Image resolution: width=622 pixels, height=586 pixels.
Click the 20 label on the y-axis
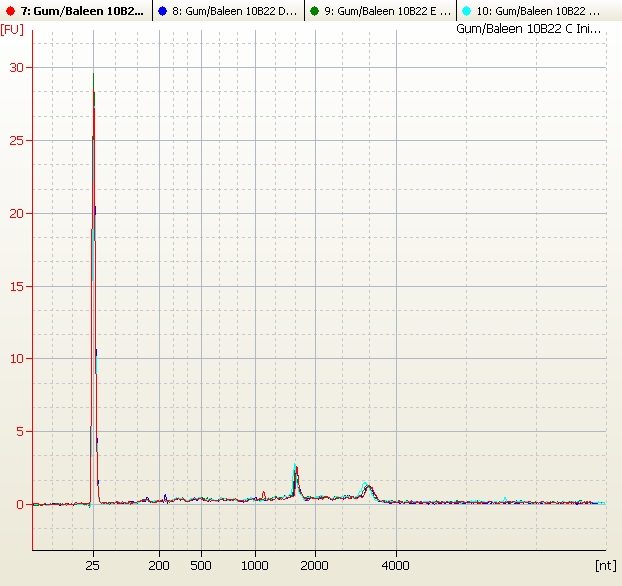coord(17,213)
